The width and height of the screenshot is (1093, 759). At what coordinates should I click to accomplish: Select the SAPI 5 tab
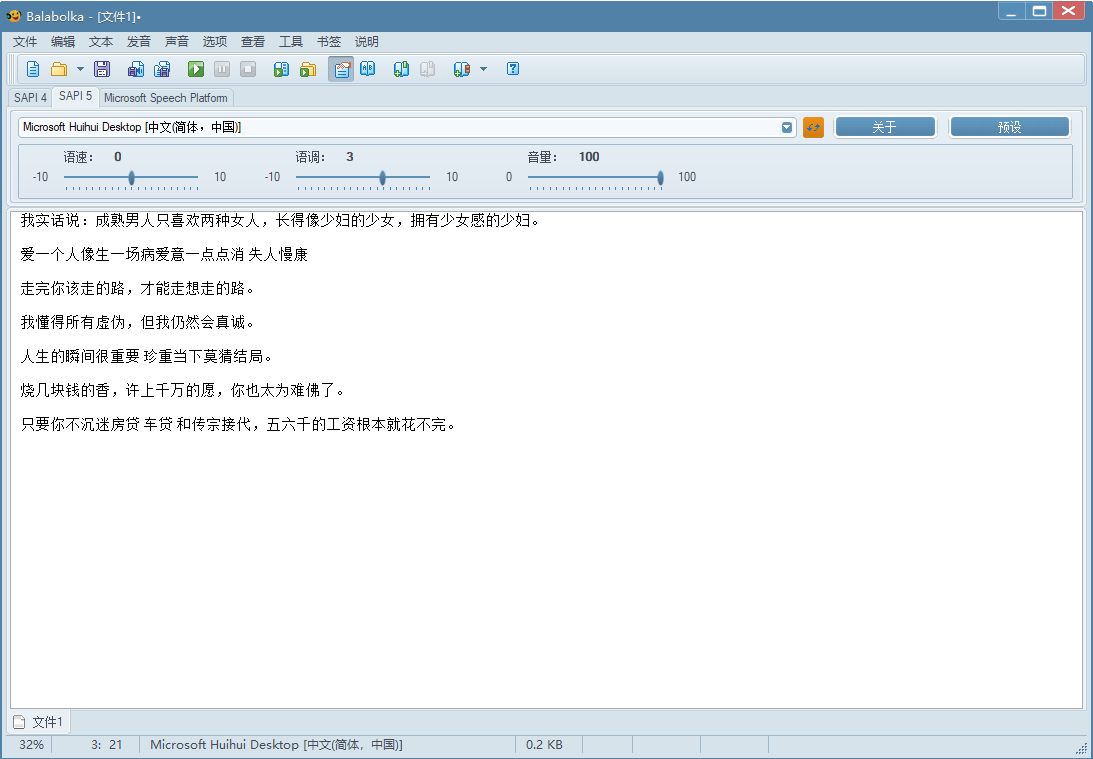(75, 96)
